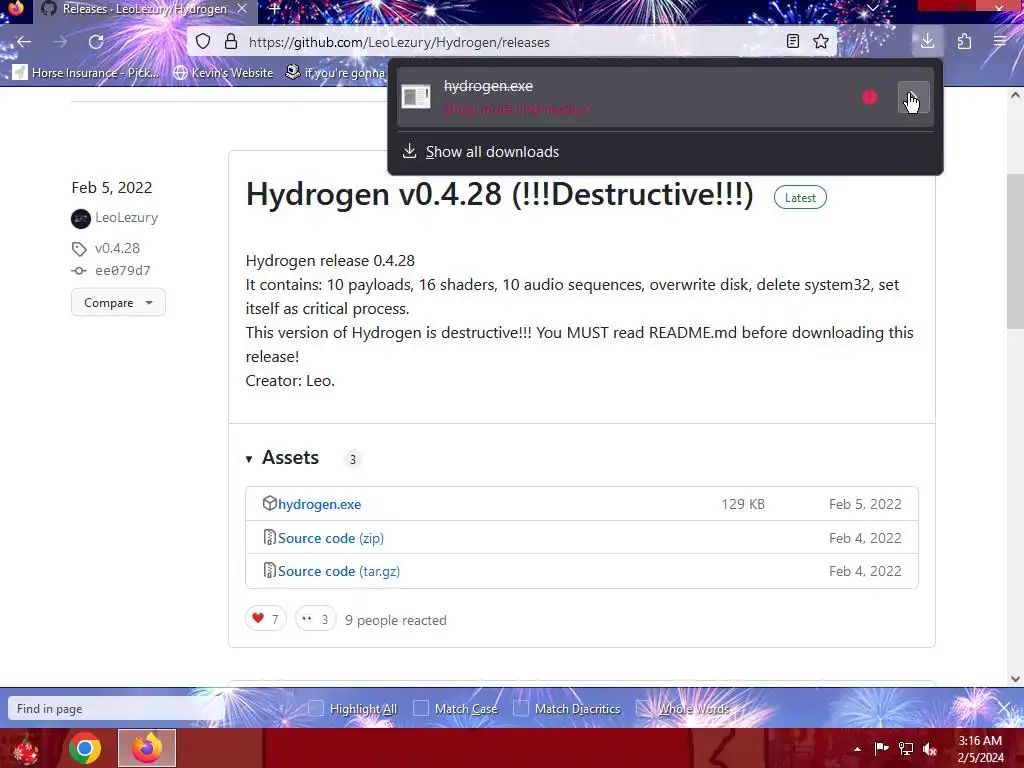Open Kevin's Website bookmark
1024x768 pixels.
point(223,72)
